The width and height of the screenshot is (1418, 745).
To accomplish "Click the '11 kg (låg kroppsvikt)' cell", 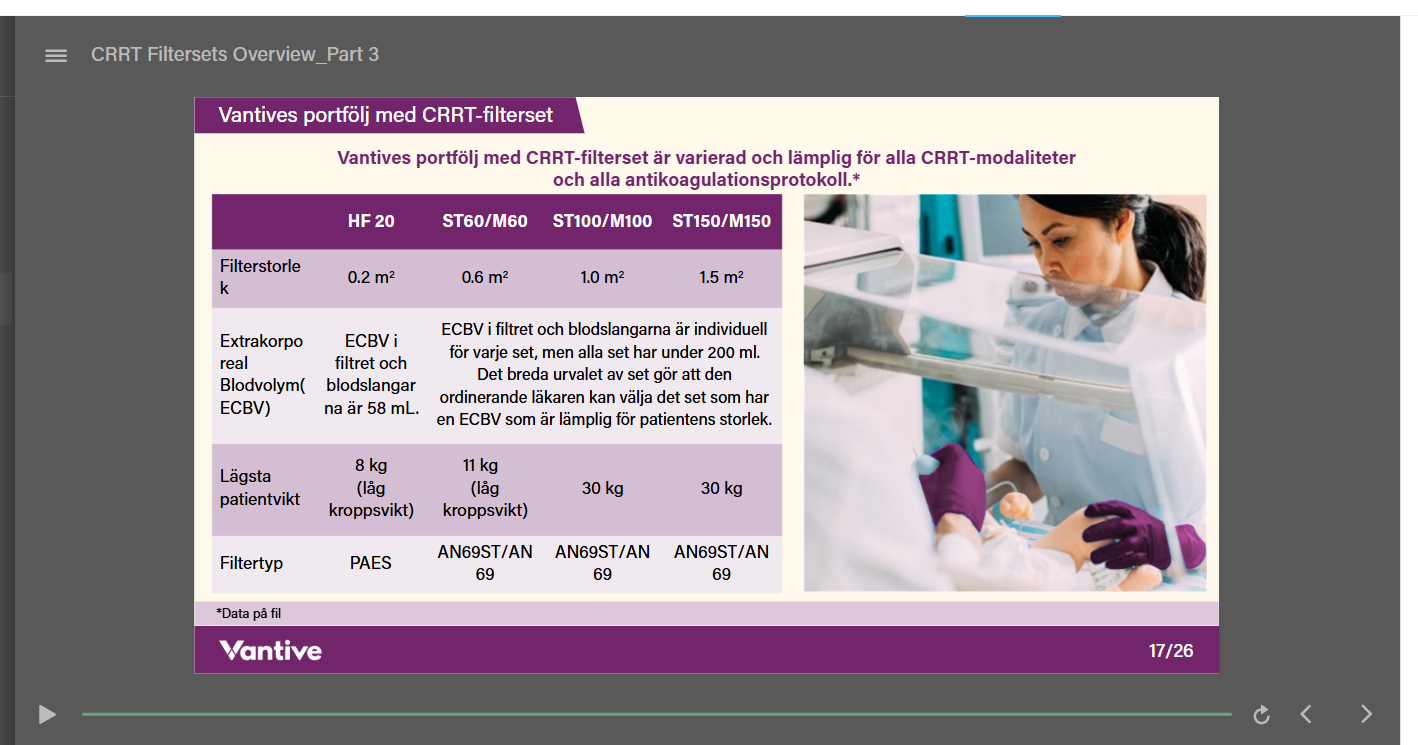I will [485, 487].
